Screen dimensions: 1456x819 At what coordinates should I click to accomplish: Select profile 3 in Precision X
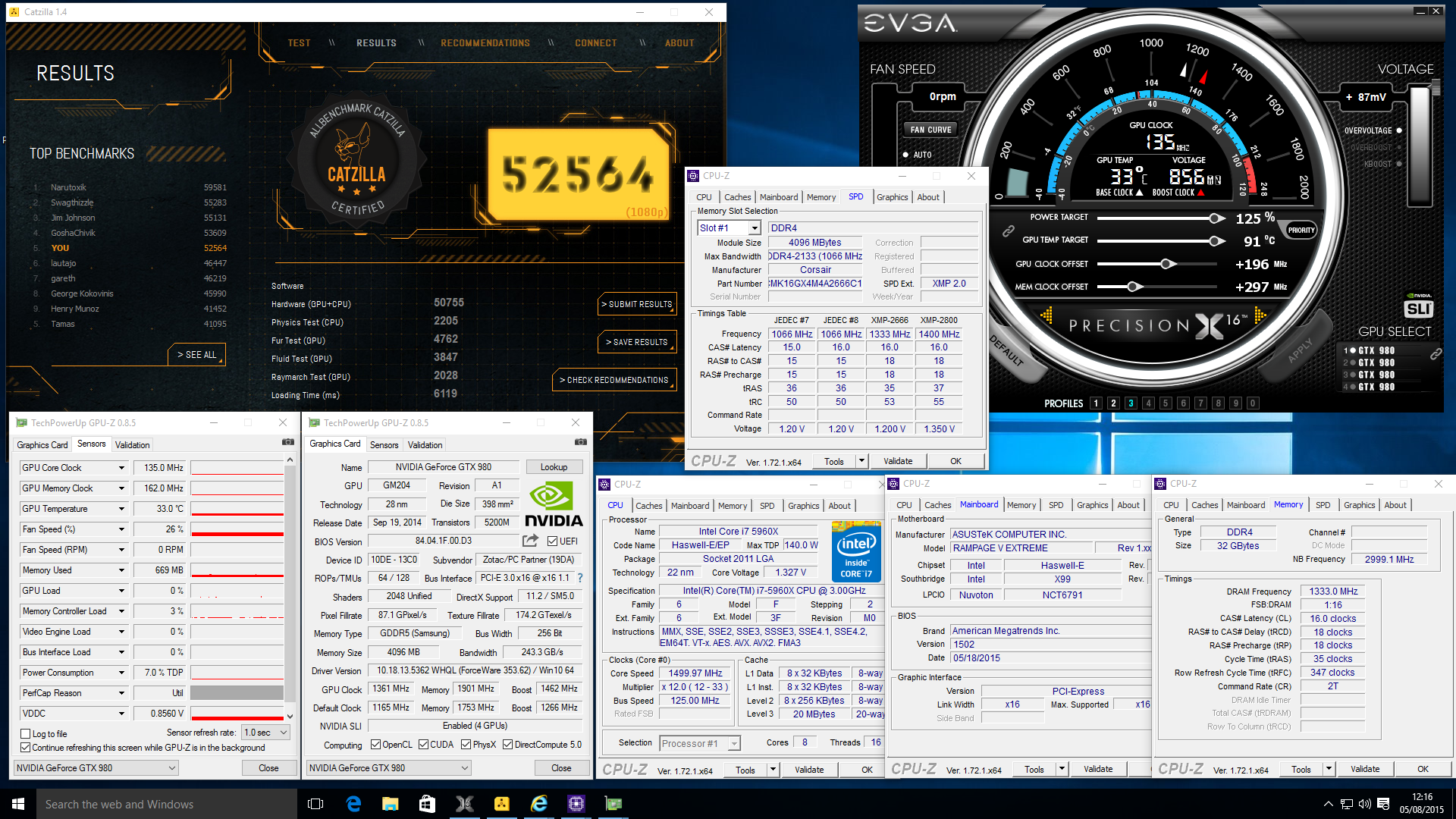[x=1131, y=403]
